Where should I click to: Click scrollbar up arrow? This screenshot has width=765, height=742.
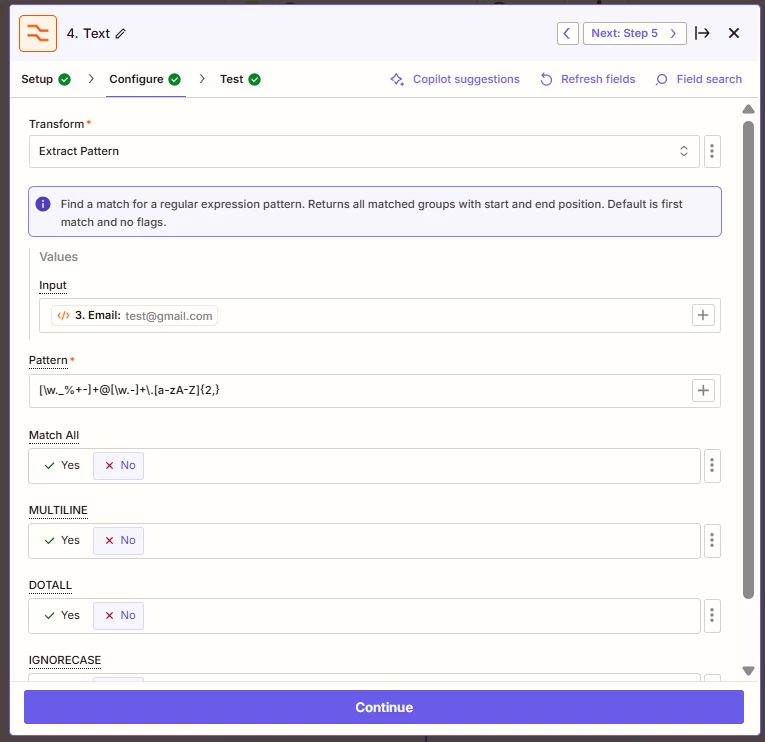pyautogui.click(x=748, y=109)
